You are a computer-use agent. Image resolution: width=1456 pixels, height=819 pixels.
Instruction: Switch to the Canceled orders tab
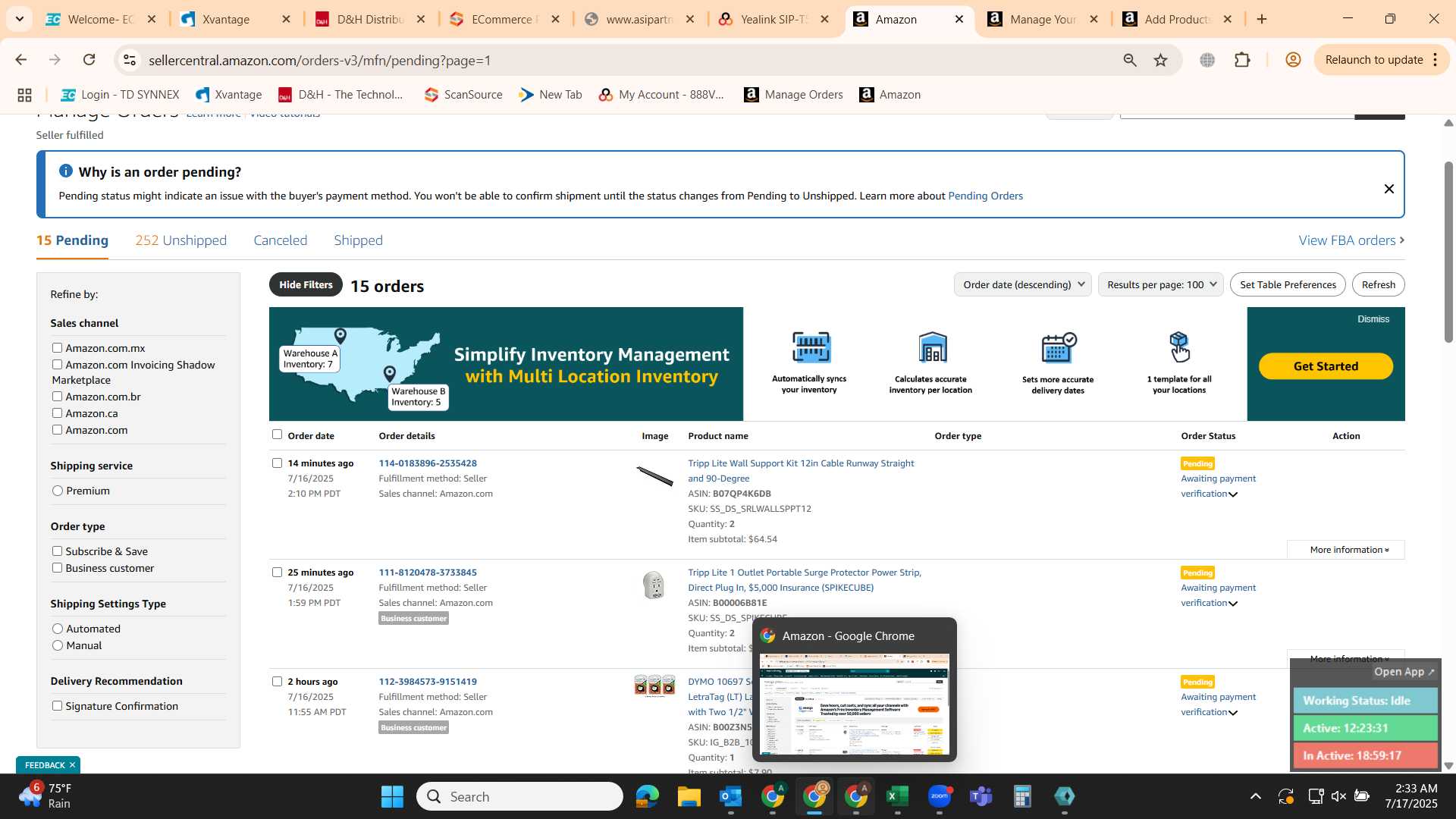coord(280,240)
